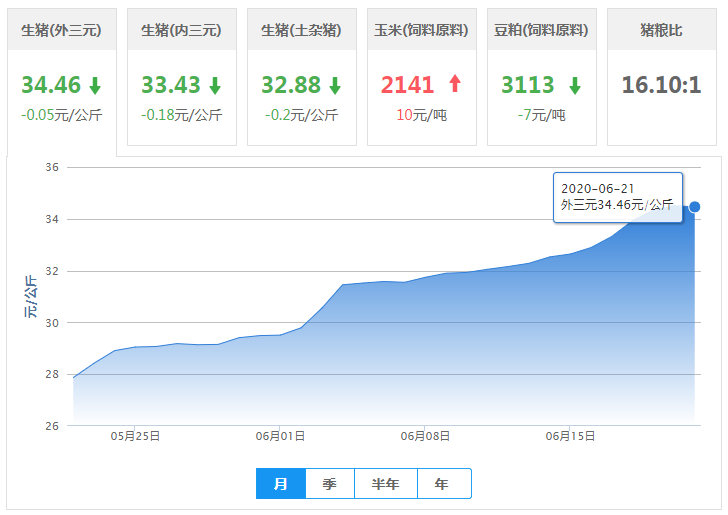Select the 生猪(外三元) tab
728x515 pixels.
(62, 31)
